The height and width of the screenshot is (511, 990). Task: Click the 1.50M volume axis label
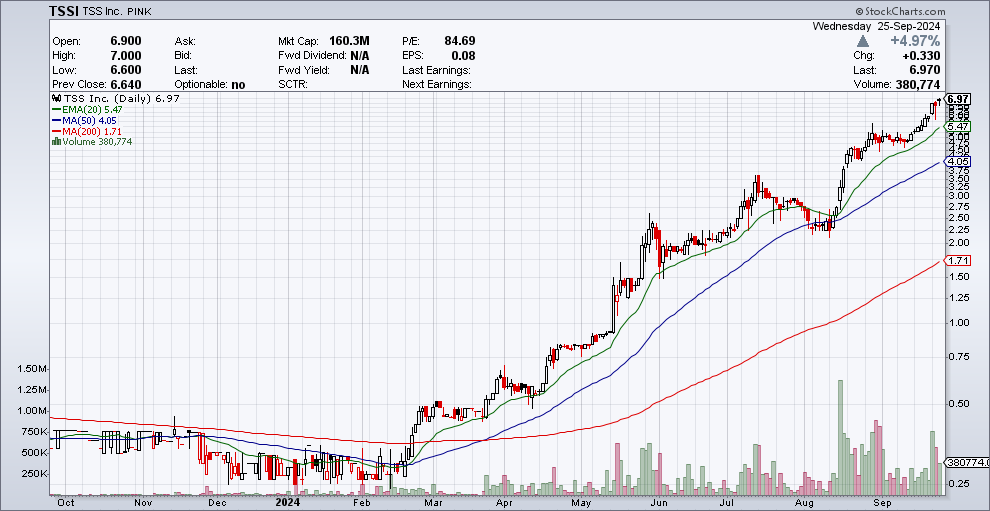(x=33, y=369)
